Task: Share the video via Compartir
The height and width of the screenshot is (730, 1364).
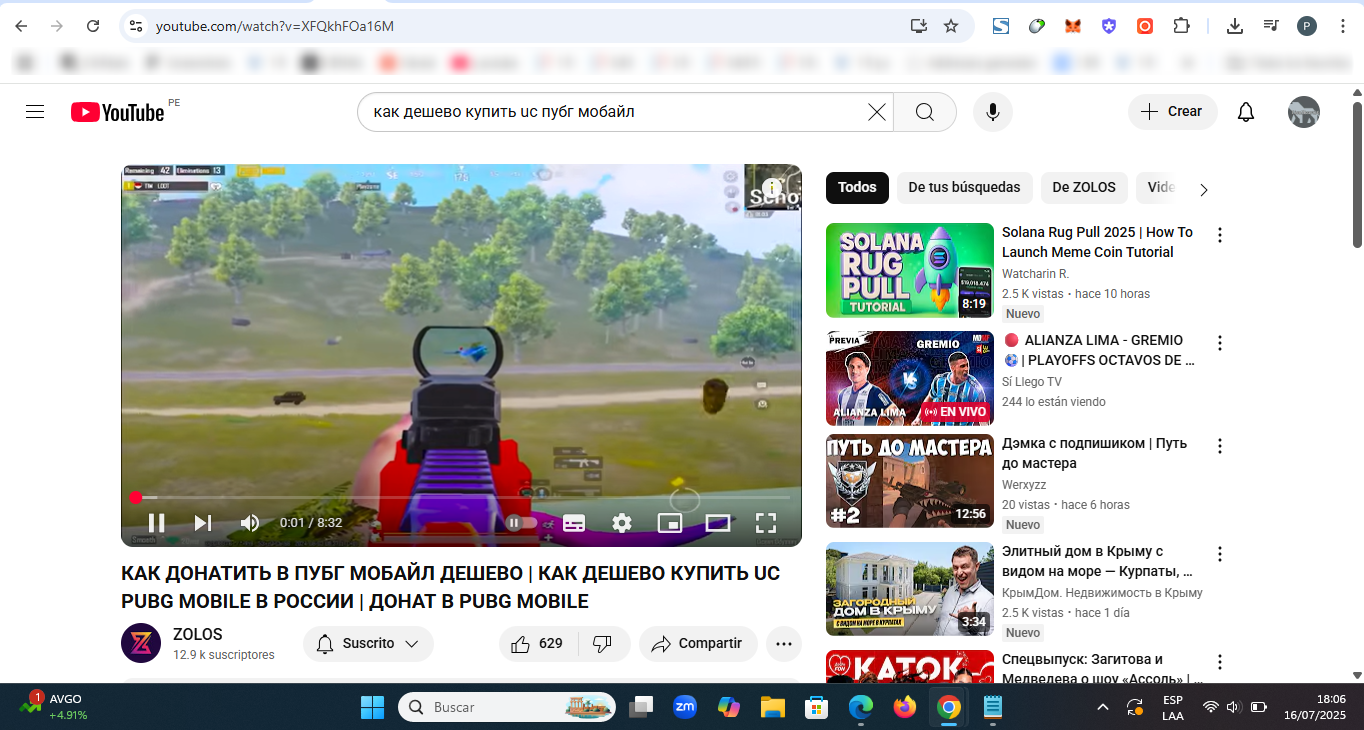Action: (698, 644)
